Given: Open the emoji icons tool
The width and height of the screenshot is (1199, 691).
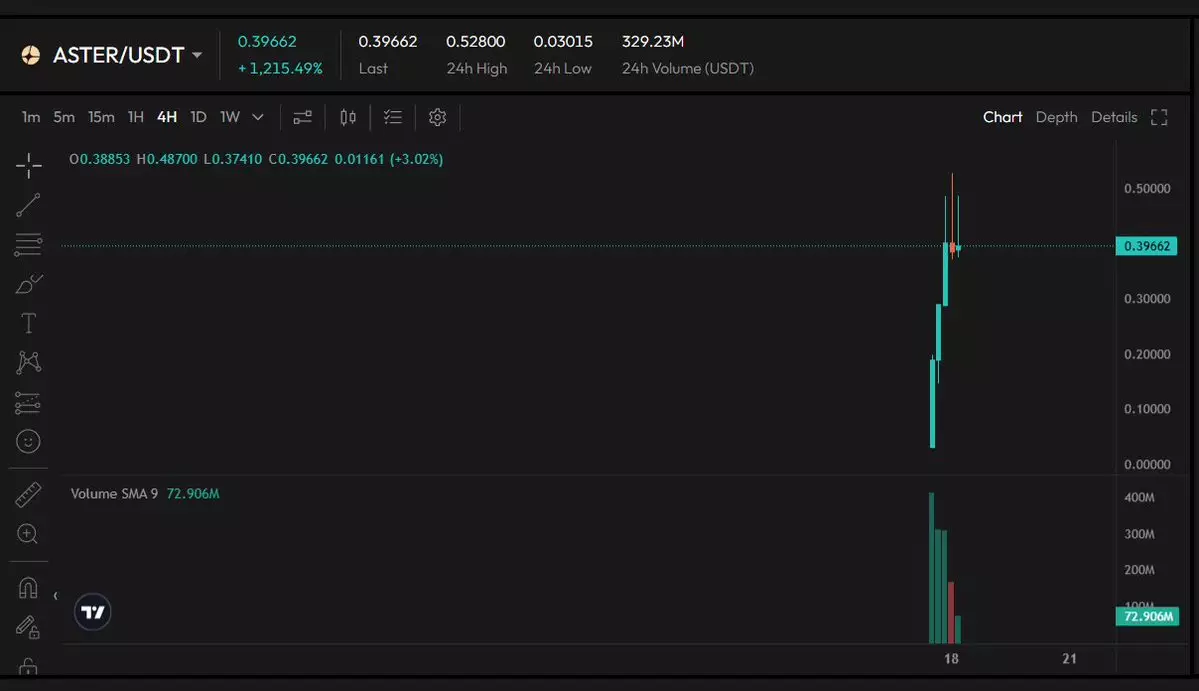Looking at the screenshot, I should pos(28,441).
